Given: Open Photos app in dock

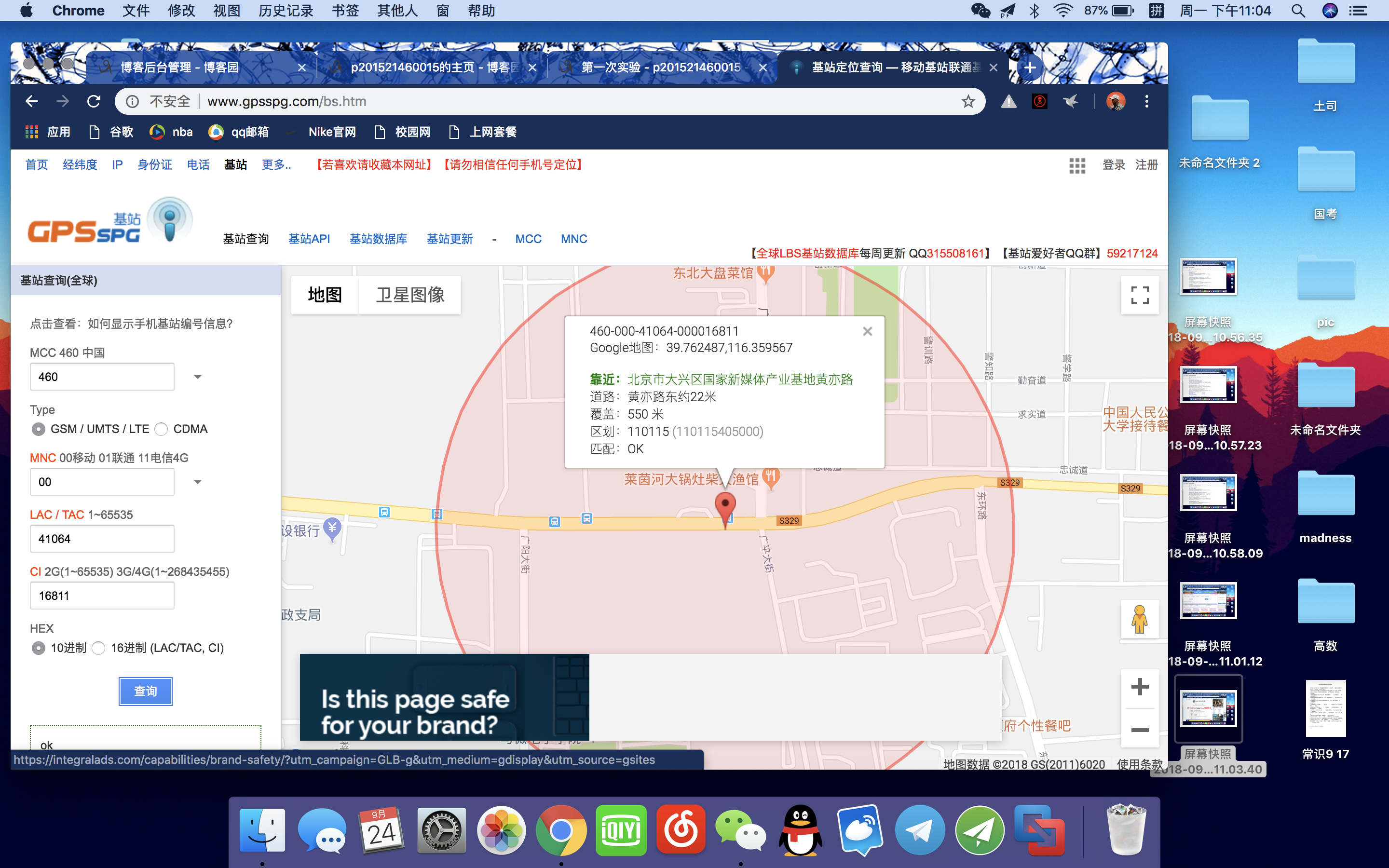Looking at the screenshot, I should (501, 830).
